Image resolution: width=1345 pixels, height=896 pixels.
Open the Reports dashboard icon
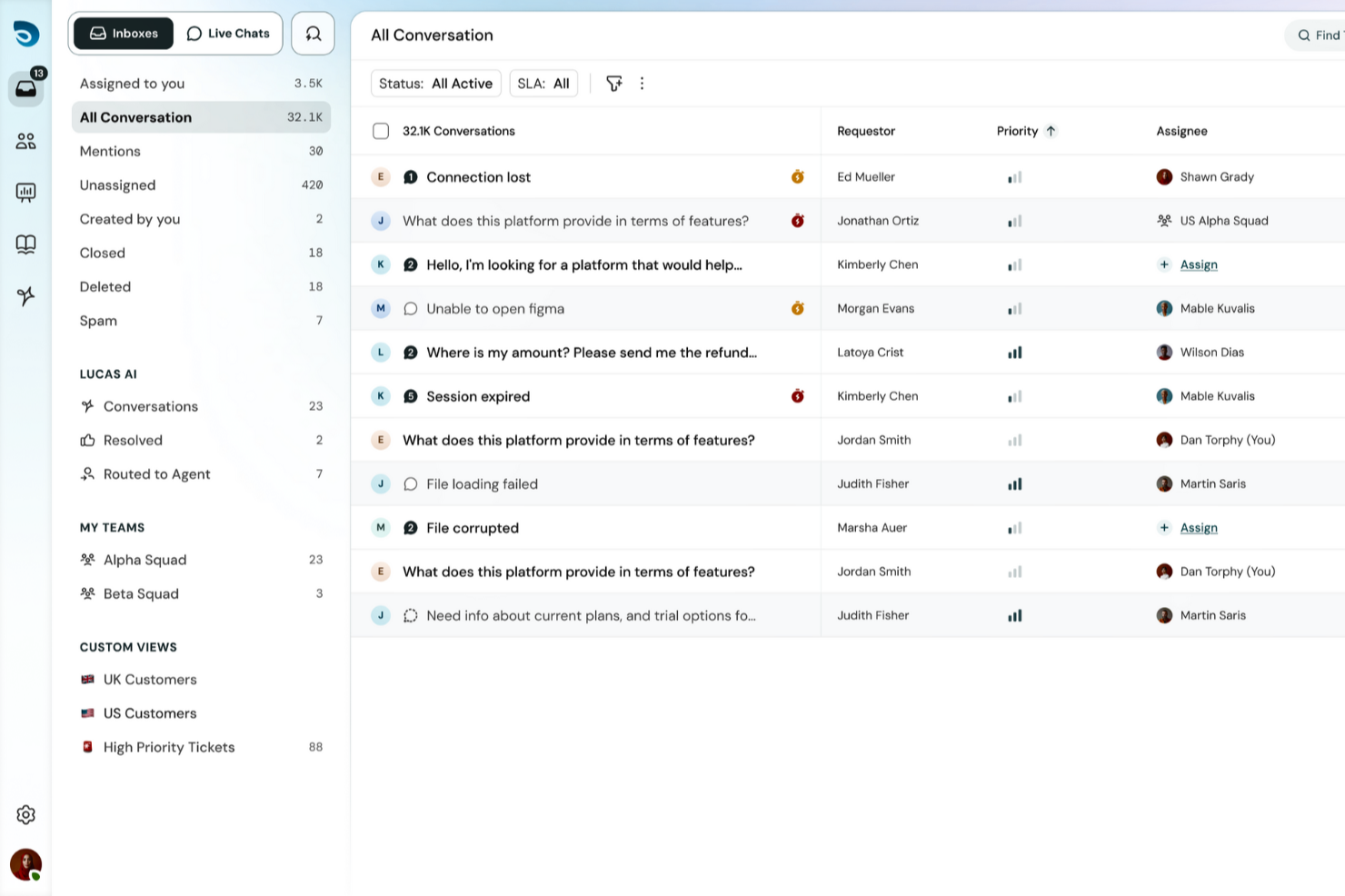click(x=26, y=192)
